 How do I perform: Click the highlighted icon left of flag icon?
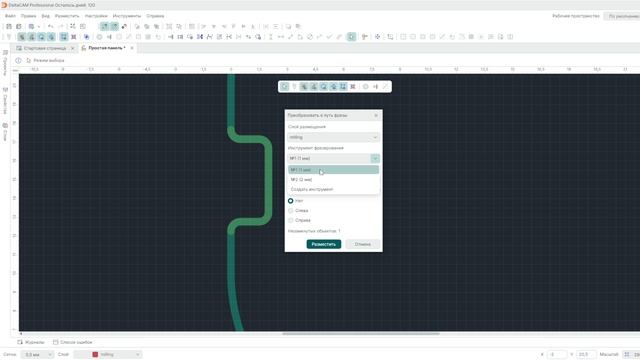click(x=351, y=37)
